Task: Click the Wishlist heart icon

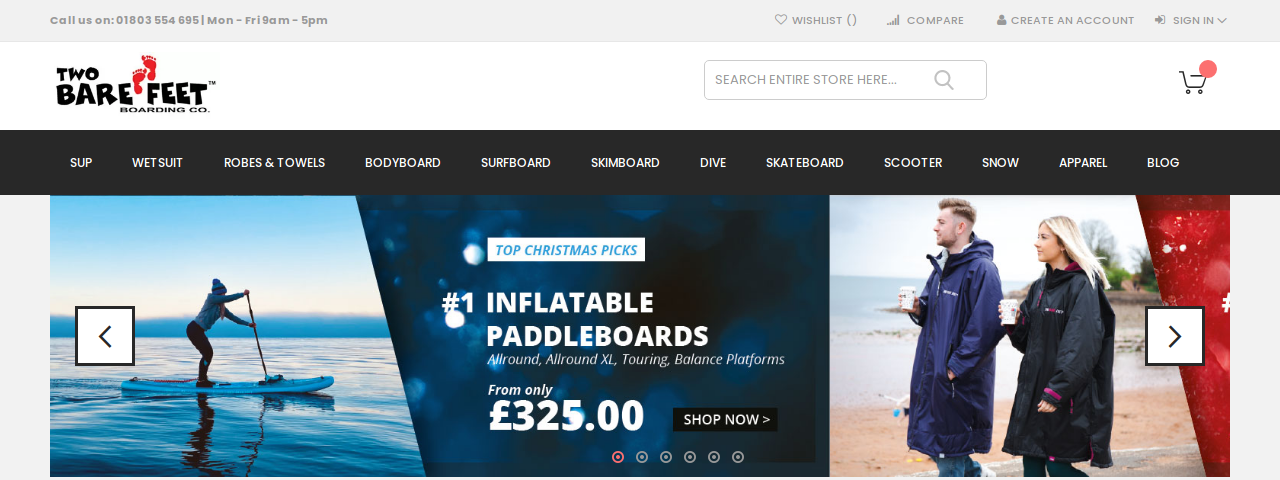Action: pos(781,19)
